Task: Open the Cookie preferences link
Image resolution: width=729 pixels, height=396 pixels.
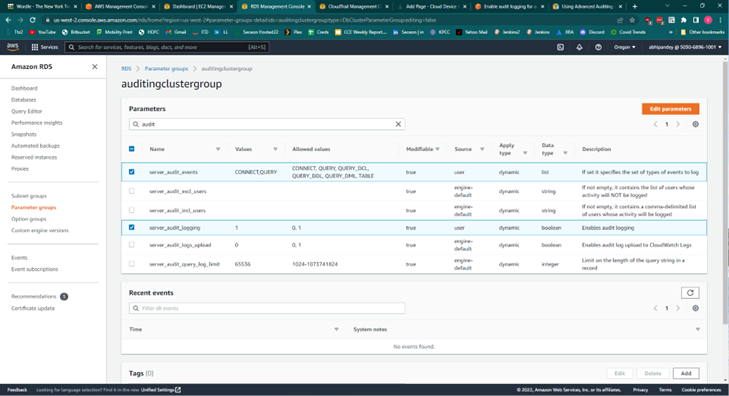Action: click(701, 390)
